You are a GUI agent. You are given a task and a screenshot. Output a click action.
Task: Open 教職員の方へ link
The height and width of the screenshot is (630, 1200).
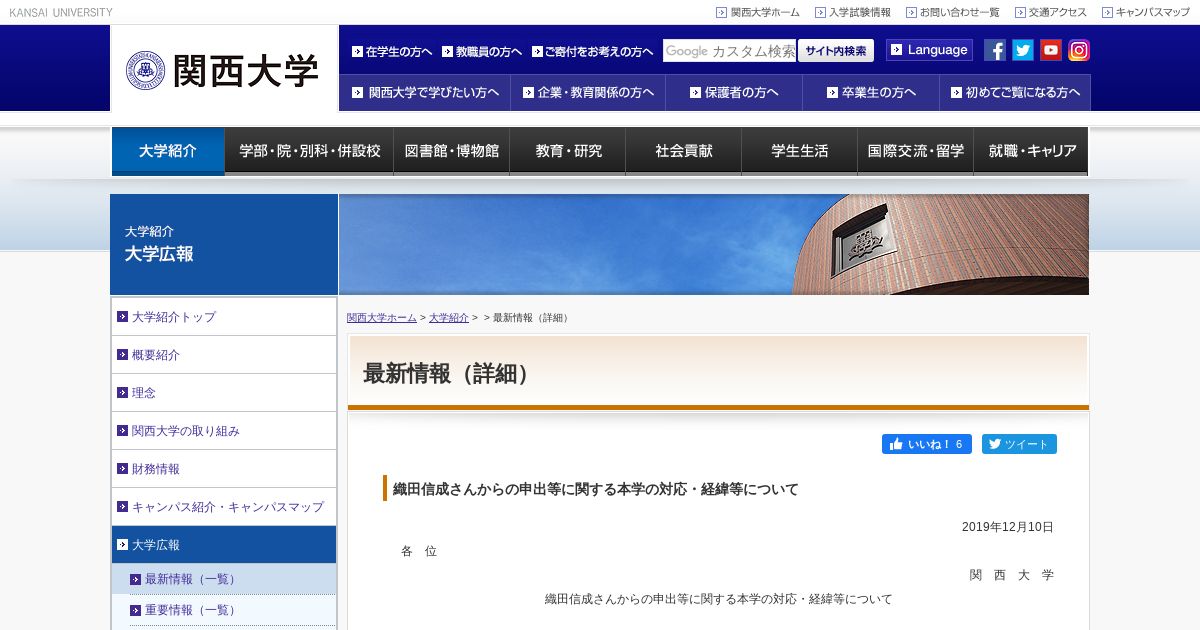tap(482, 51)
